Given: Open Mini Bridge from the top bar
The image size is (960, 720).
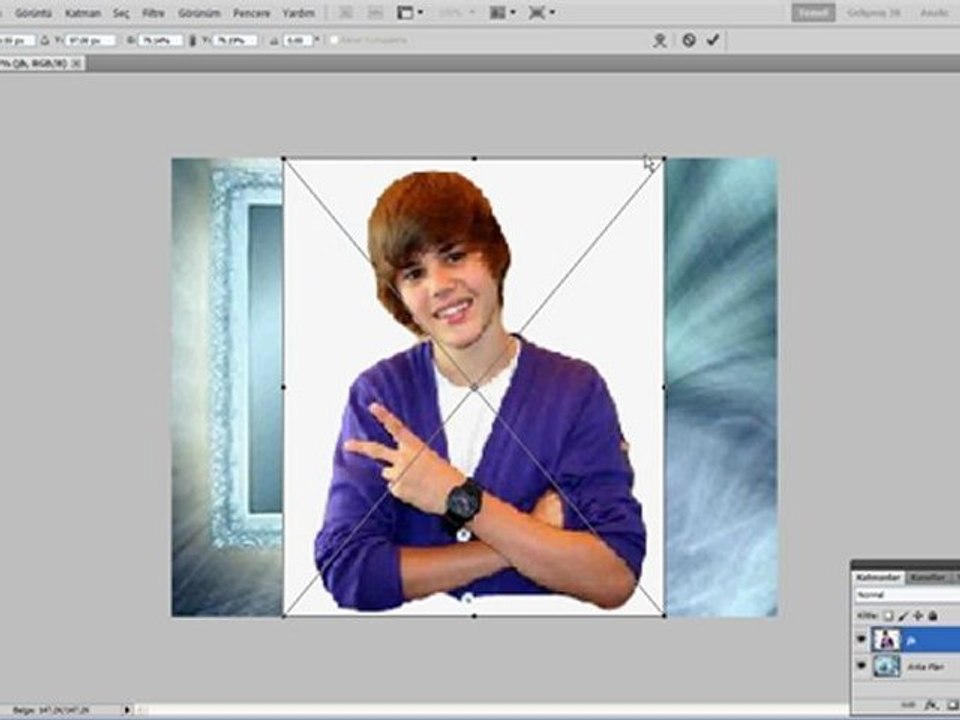Looking at the screenshot, I should 374,12.
